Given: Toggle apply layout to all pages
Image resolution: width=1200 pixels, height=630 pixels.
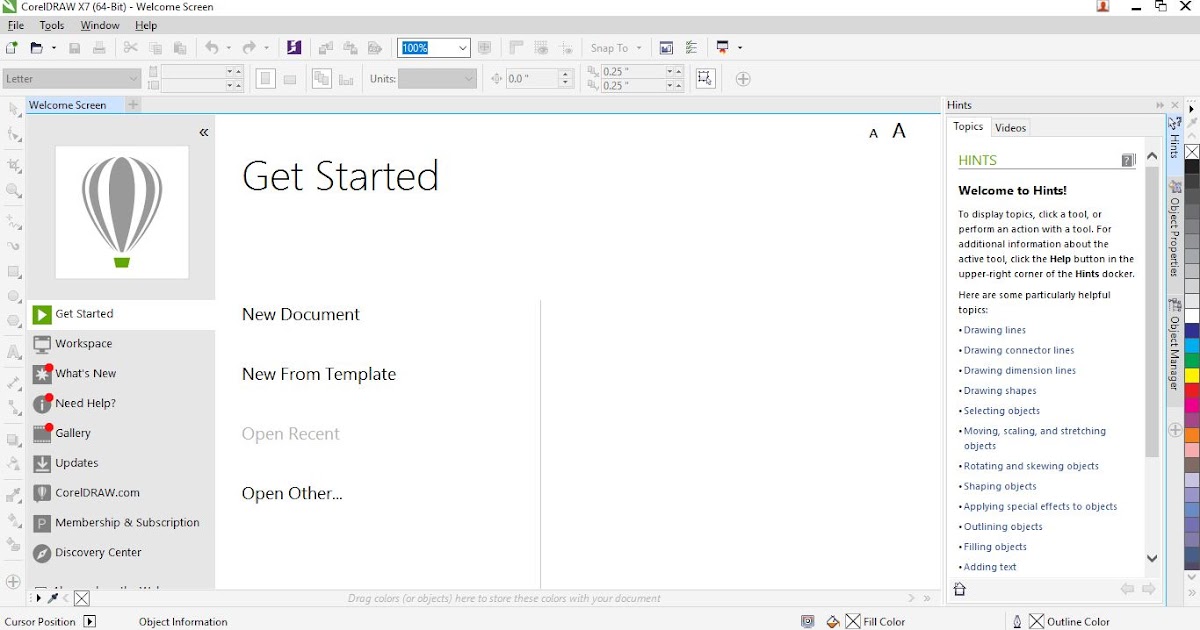Looking at the screenshot, I should coord(321,79).
